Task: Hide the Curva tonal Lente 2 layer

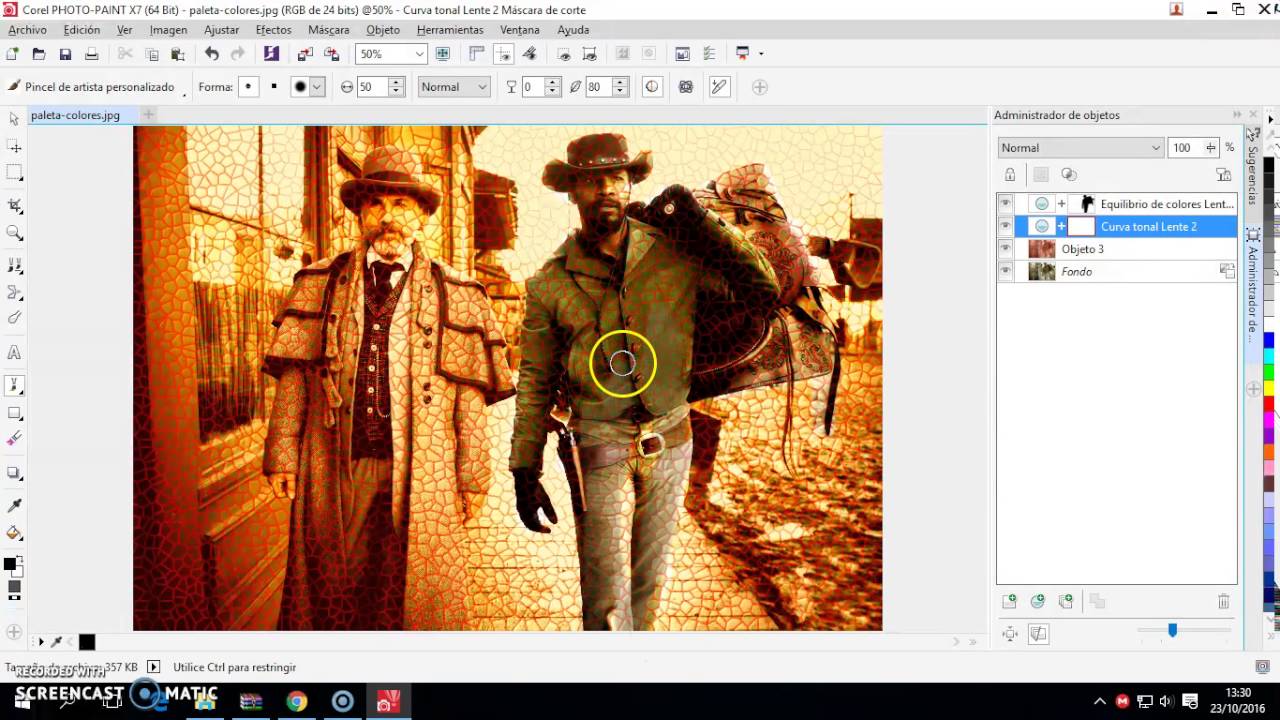Action: (1005, 227)
